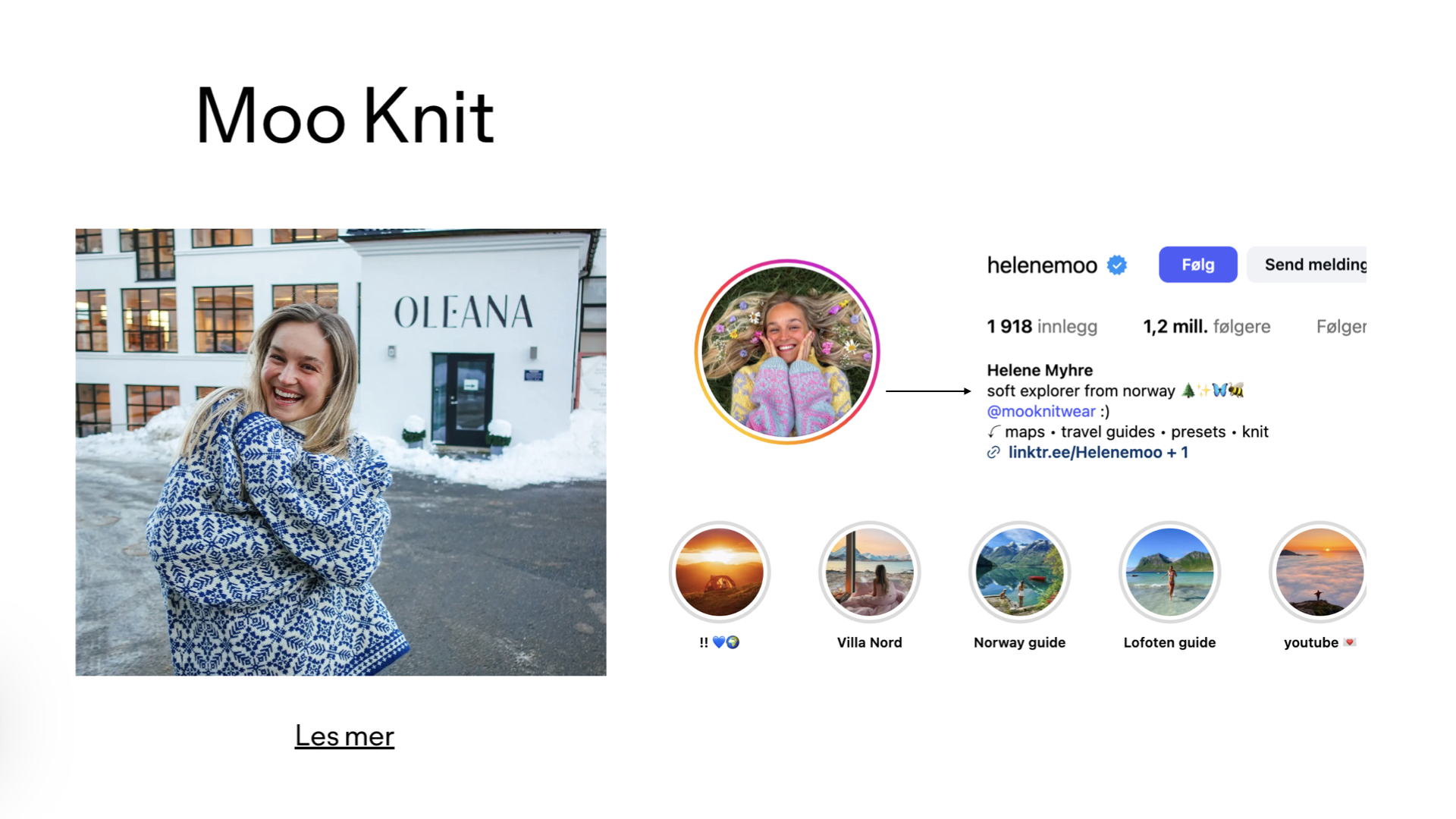Image resolution: width=1456 pixels, height=819 pixels.
Task: Open the Villa Nord story highlight
Action: [x=869, y=572]
